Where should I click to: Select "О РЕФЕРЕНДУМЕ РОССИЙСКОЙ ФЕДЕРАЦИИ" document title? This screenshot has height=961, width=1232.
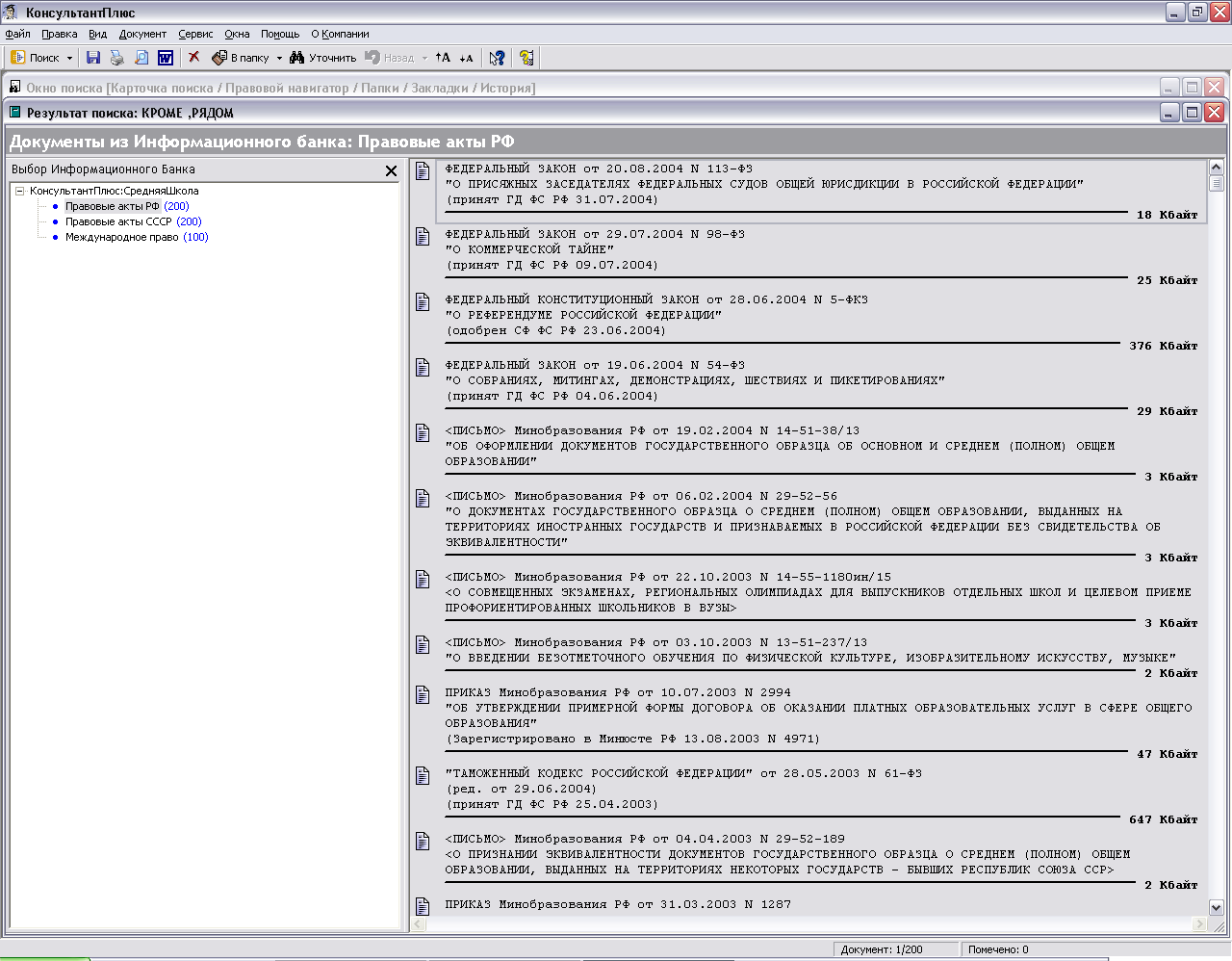pos(583,315)
